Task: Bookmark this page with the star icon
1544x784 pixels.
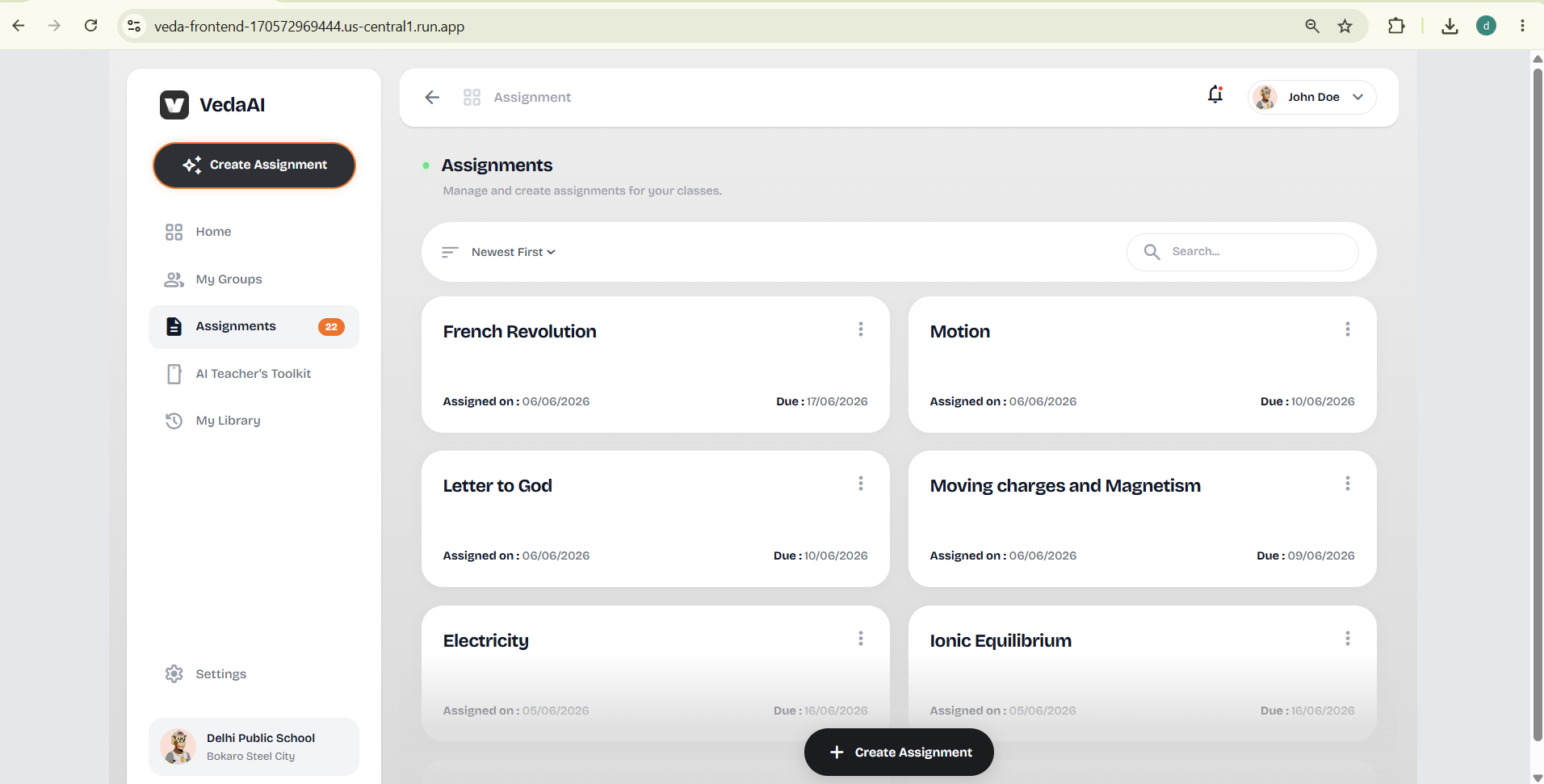Action: [x=1345, y=26]
